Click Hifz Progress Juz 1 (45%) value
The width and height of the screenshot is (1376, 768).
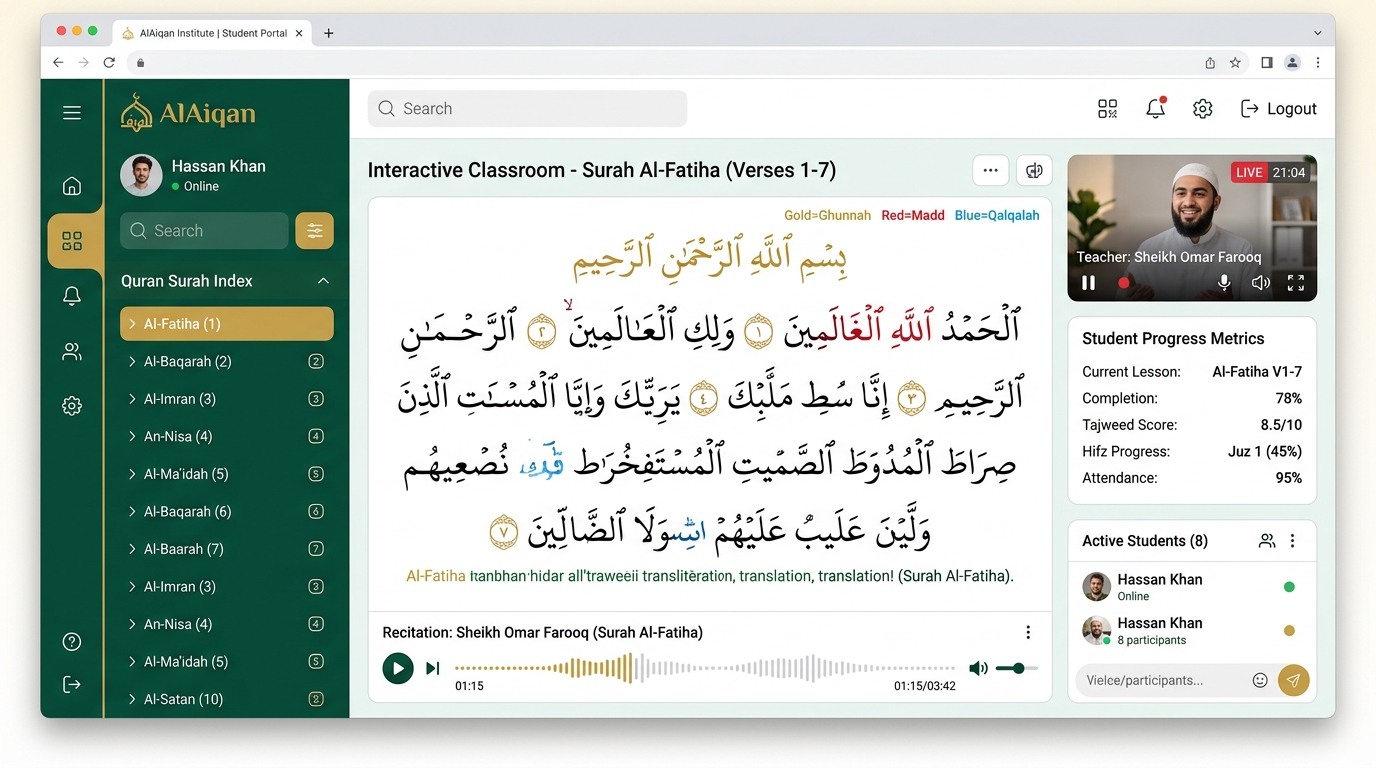(x=1265, y=451)
